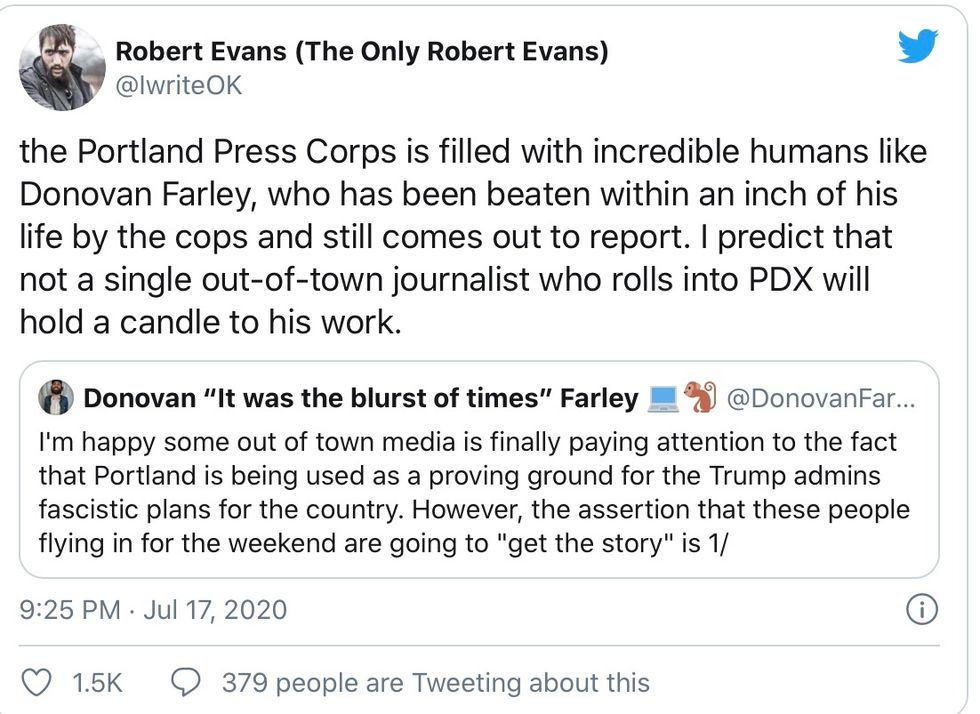Open the tweet info icon
This screenshot has width=980, height=714.
pos(919,609)
